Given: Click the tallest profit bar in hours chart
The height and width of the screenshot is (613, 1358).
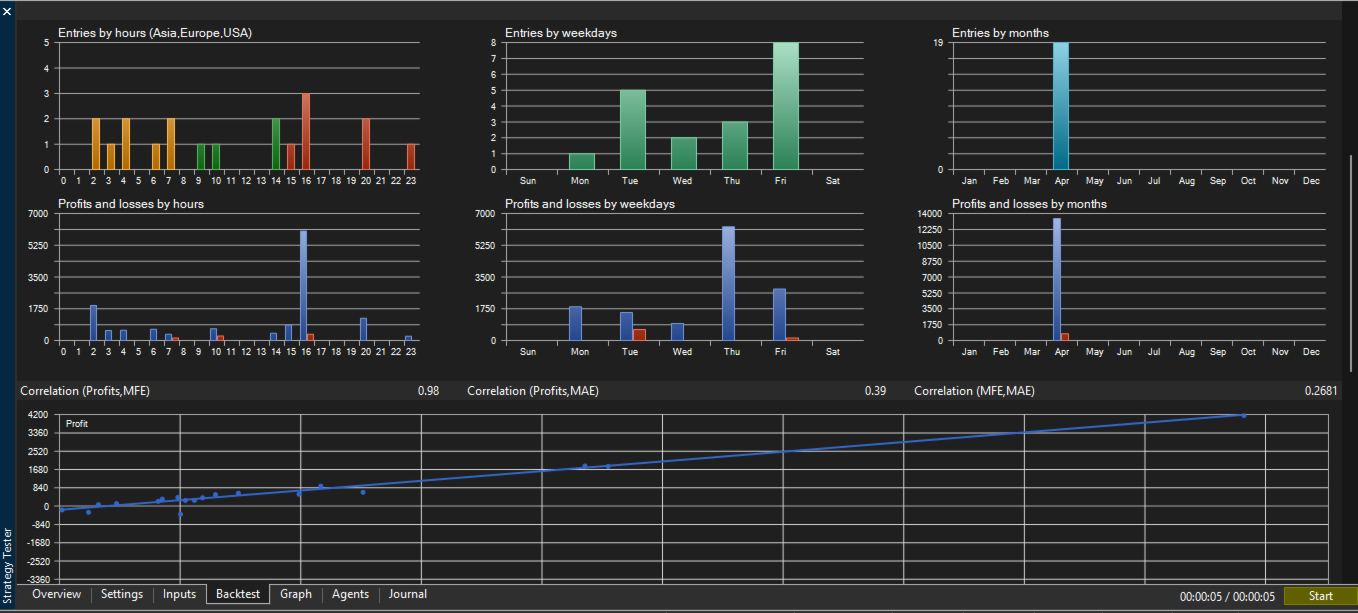Looking at the screenshot, I should pyautogui.click(x=303, y=286).
